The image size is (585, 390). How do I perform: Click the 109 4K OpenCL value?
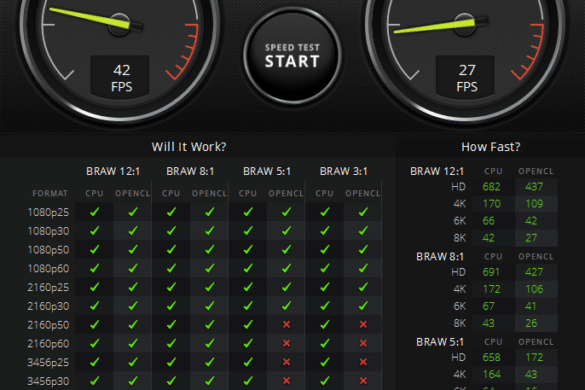pyautogui.click(x=534, y=204)
